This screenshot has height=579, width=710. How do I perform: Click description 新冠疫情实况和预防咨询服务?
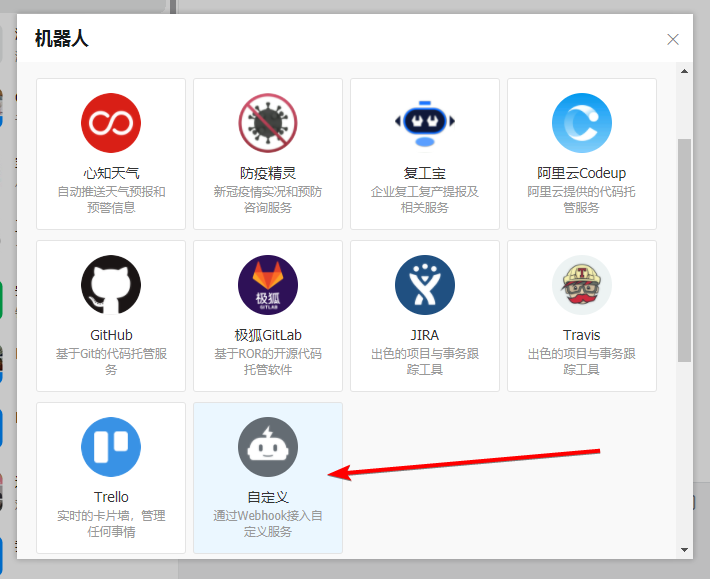click(x=268, y=200)
